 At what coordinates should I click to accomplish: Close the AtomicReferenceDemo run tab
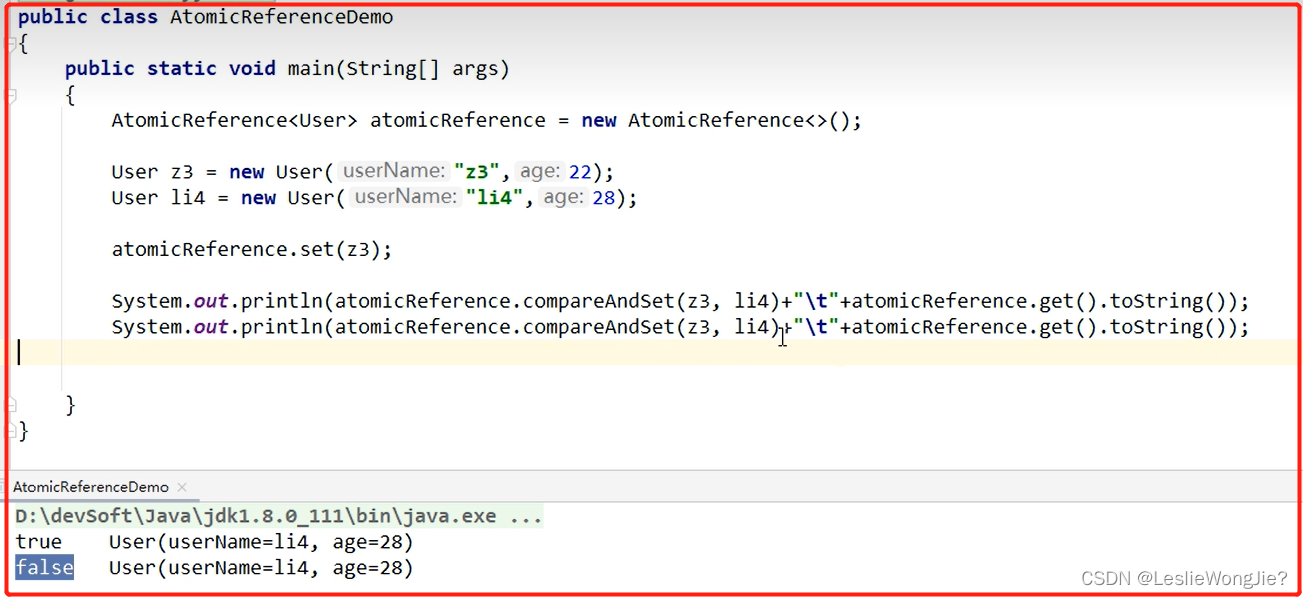[182, 487]
